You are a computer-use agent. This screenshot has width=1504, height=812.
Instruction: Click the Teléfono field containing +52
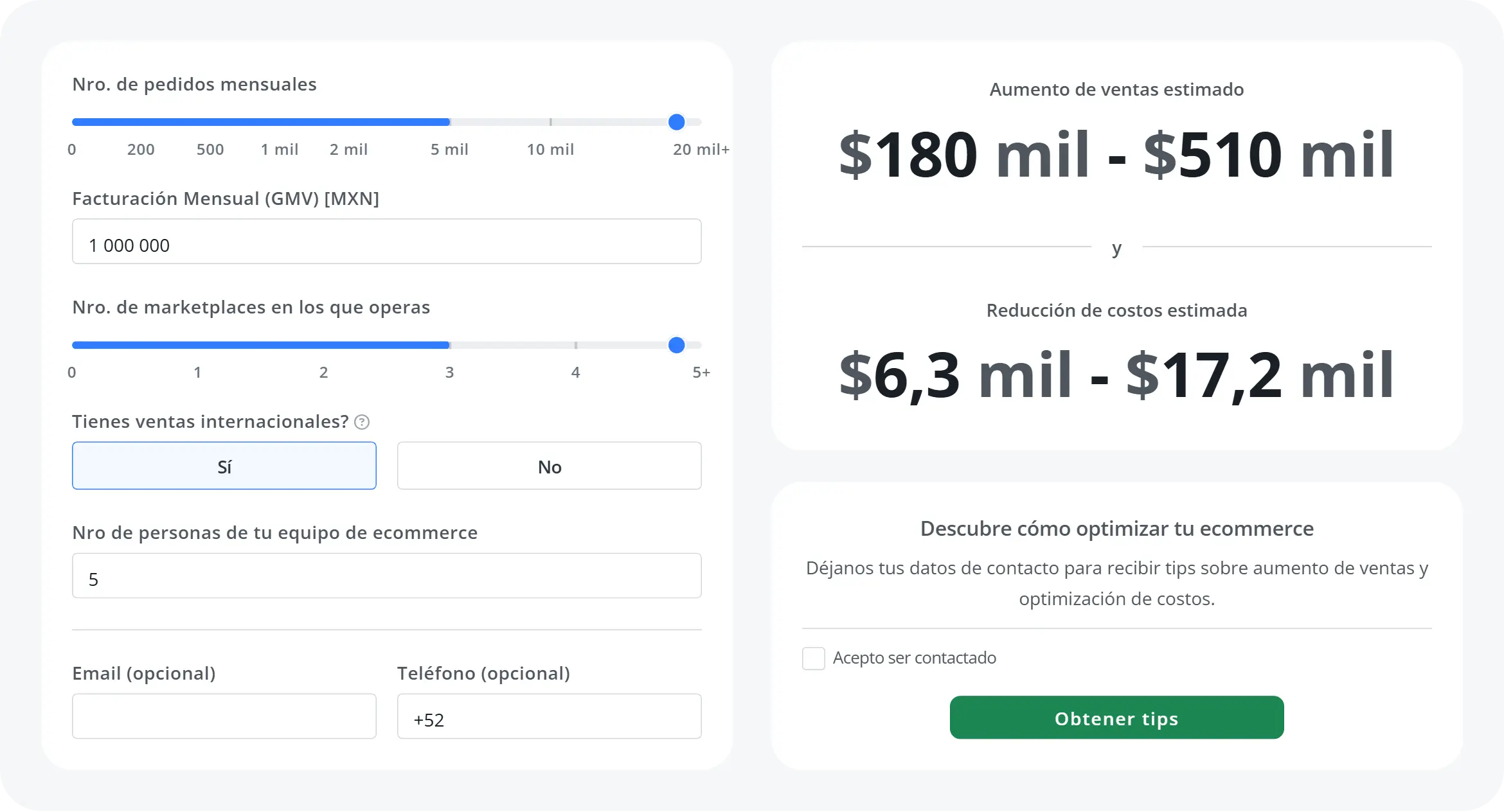(x=550, y=716)
